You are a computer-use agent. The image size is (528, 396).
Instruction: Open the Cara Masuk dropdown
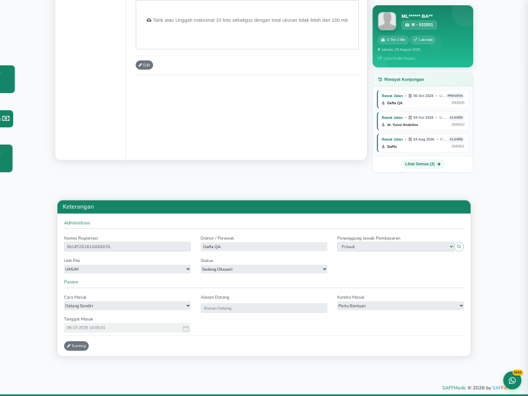coord(127,306)
